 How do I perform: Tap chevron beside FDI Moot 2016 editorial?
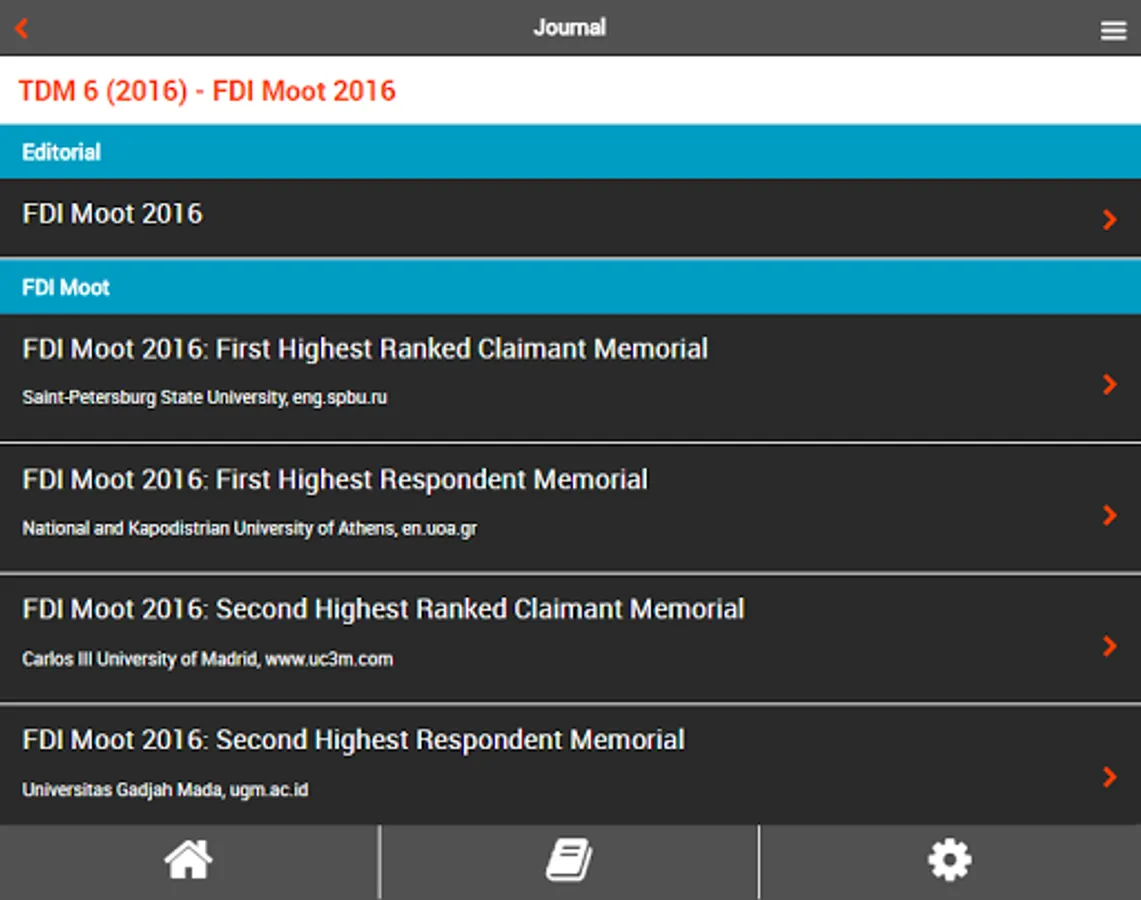(x=1109, y=219)
